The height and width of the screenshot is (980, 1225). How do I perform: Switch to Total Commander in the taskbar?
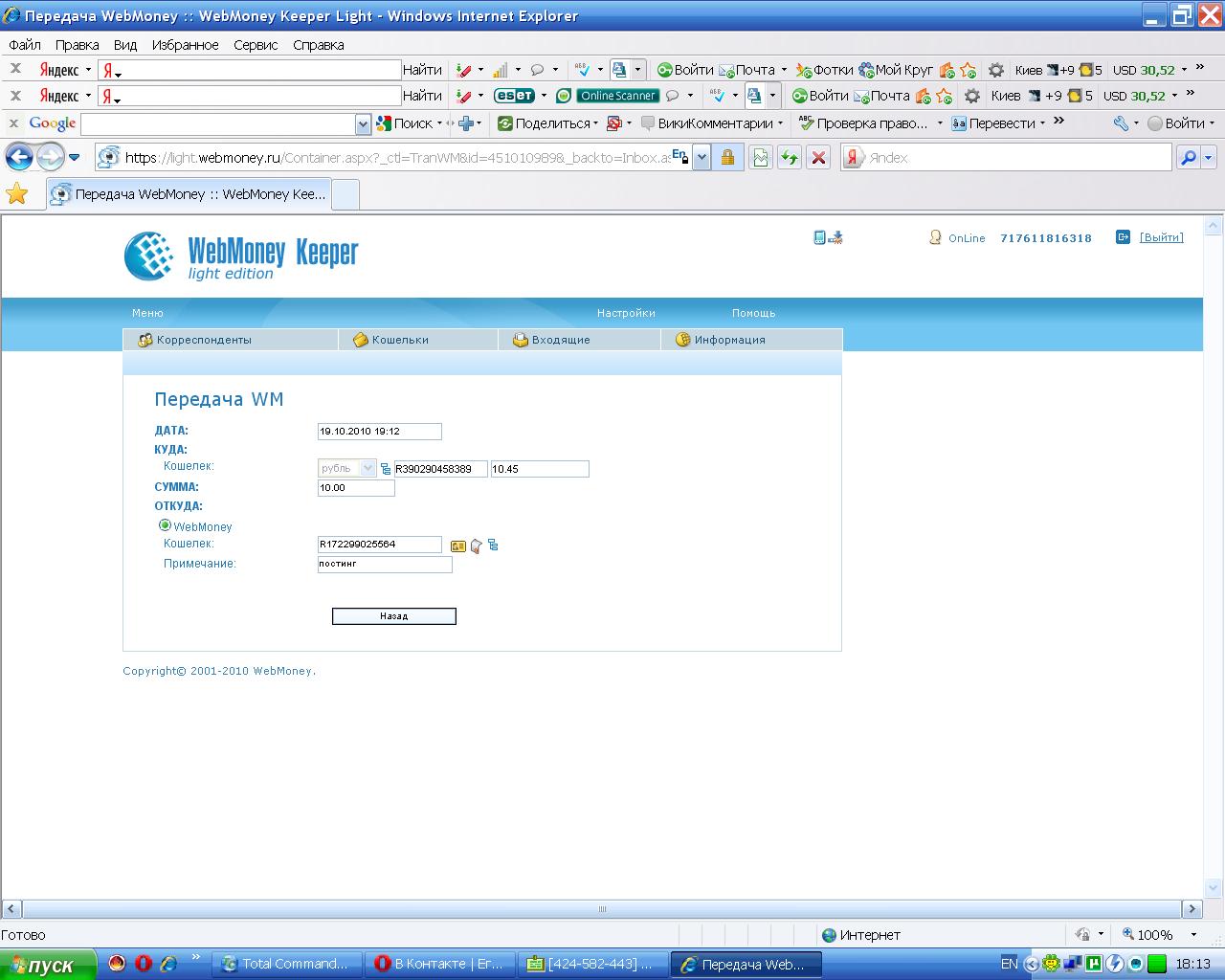point(287,965)
